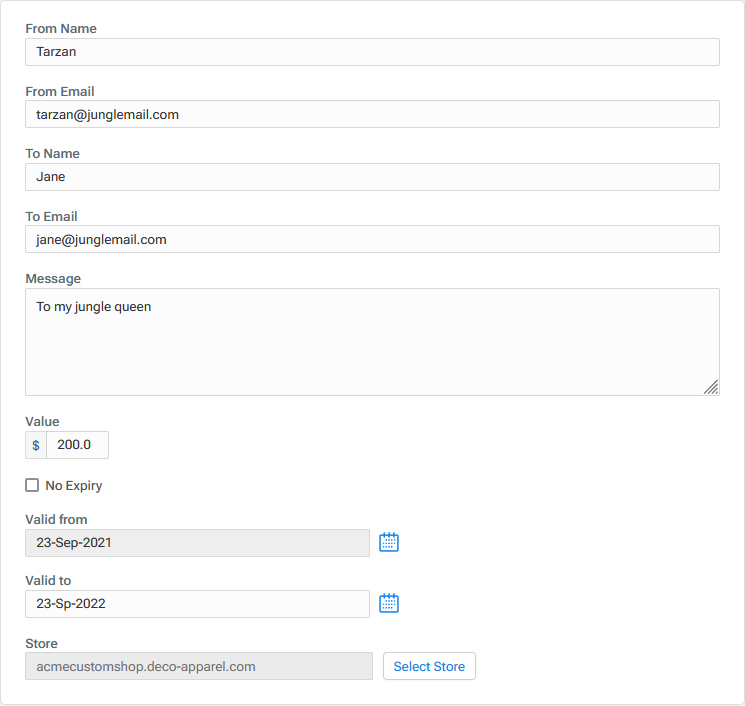Click into the From Email field
Image resolution: width=745 pixels, height=706 pixels.
(x=372, y=114)
